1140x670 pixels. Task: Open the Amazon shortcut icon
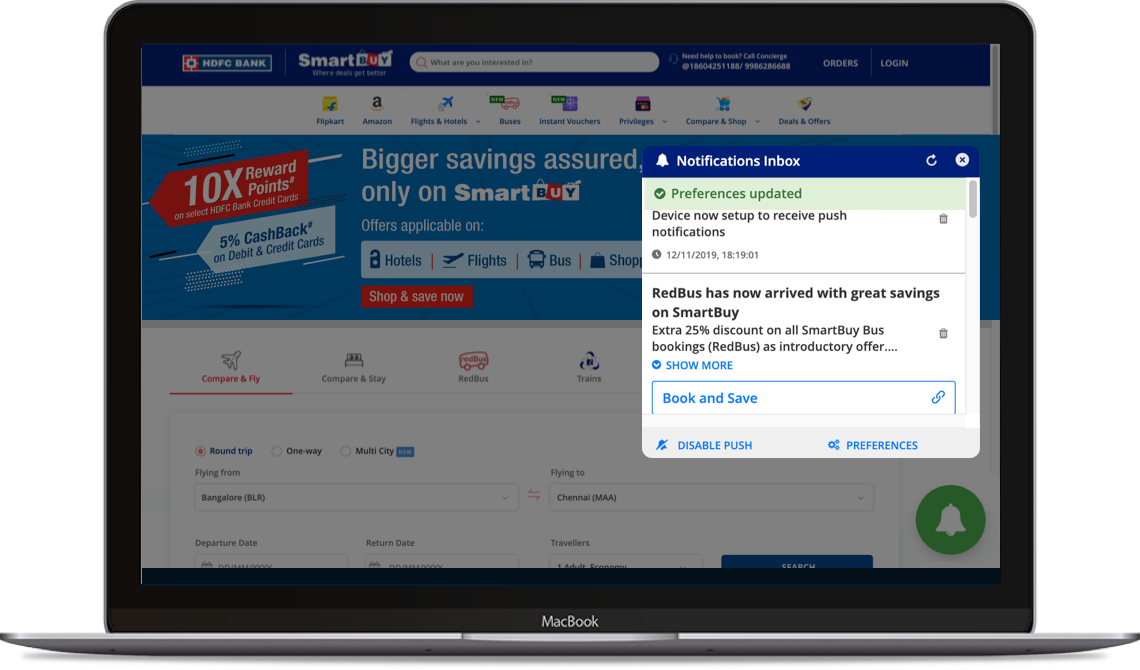click(377, 104)
